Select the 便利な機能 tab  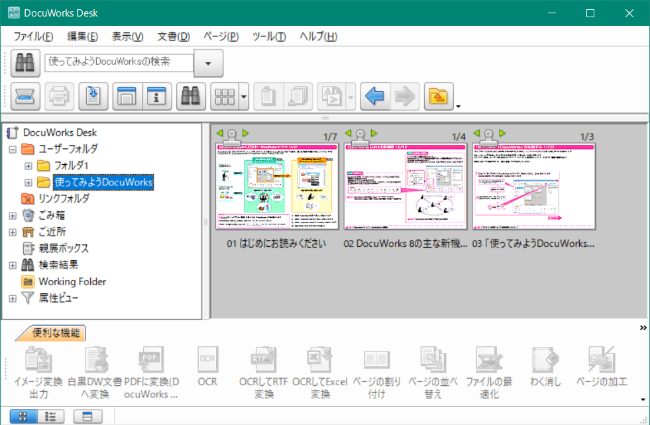pyautogui.click(x=55, y=333)
